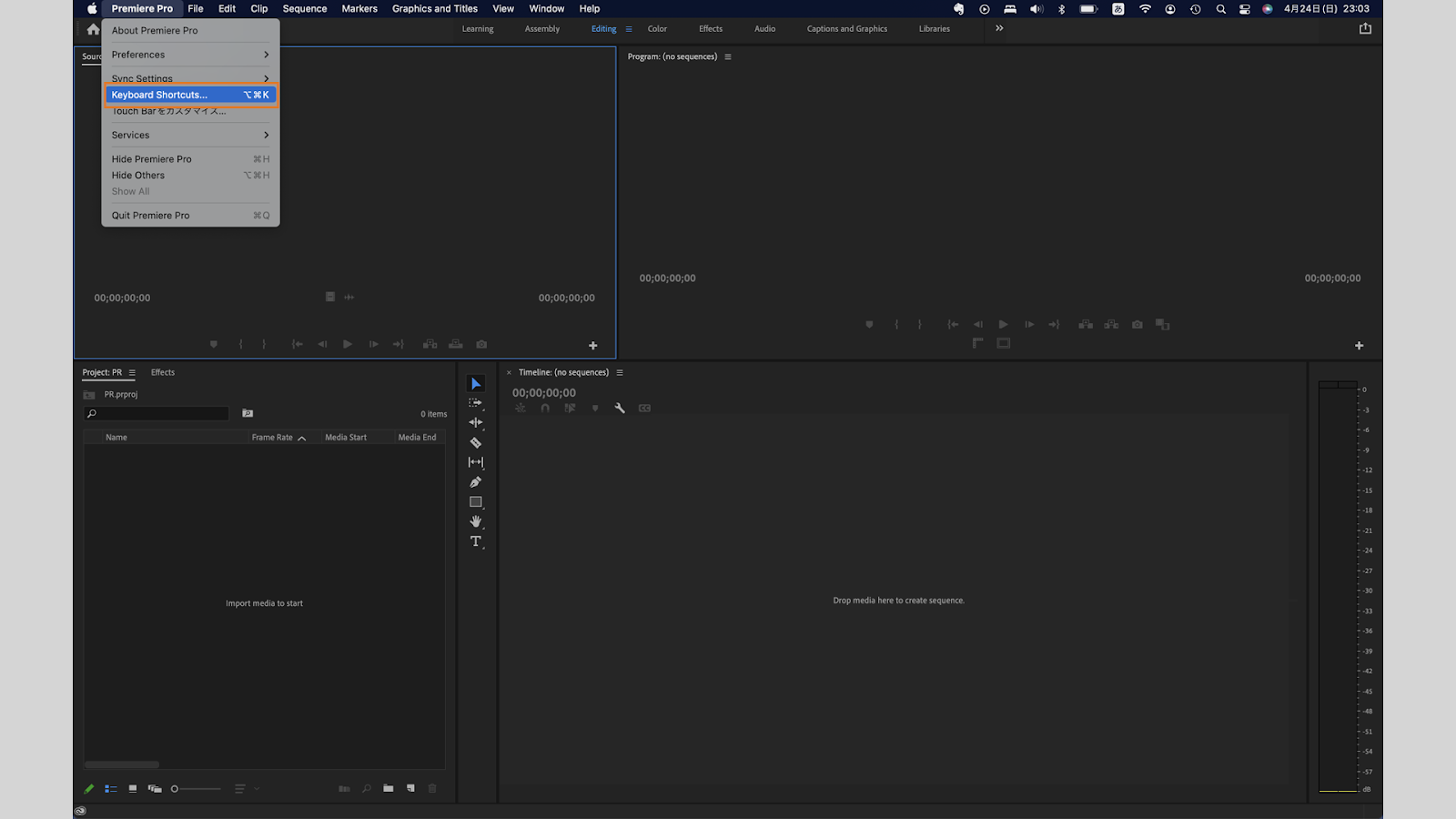Click the New Item icon in Project panel
The width and height of the screenshot is (1456, 819).
pos(410,788)
